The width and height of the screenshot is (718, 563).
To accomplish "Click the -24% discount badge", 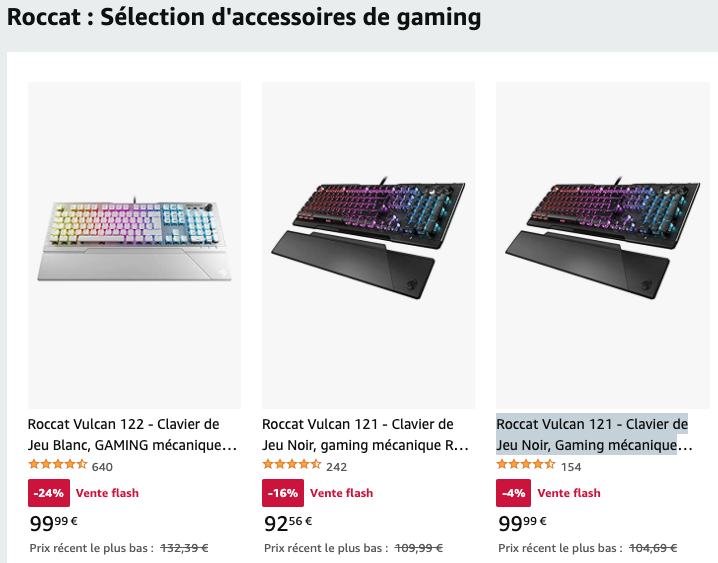I will click(x=46, y=493).
